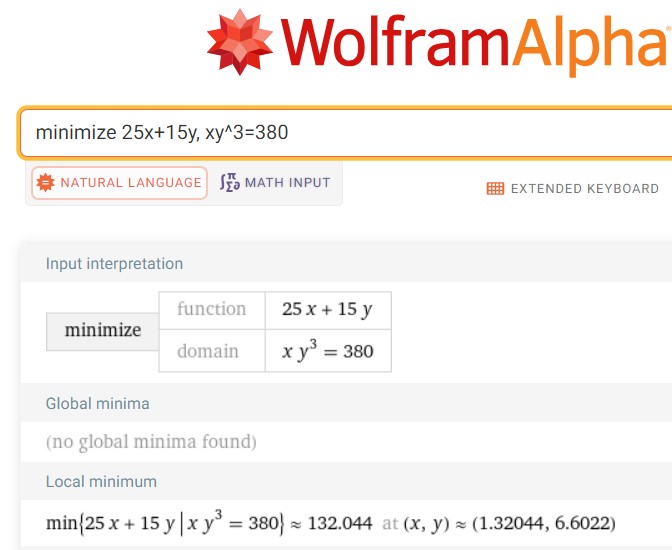Switch to Math Input mode
The width and height of the screenshot is (672, 550).
(x=275, y=183)
